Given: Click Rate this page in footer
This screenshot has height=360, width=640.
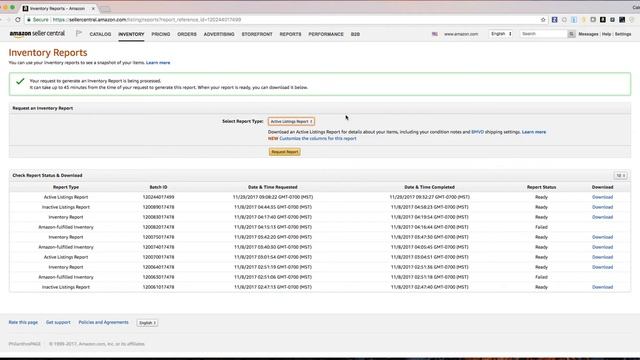Looking at the screenshot, I should point(23,322).
